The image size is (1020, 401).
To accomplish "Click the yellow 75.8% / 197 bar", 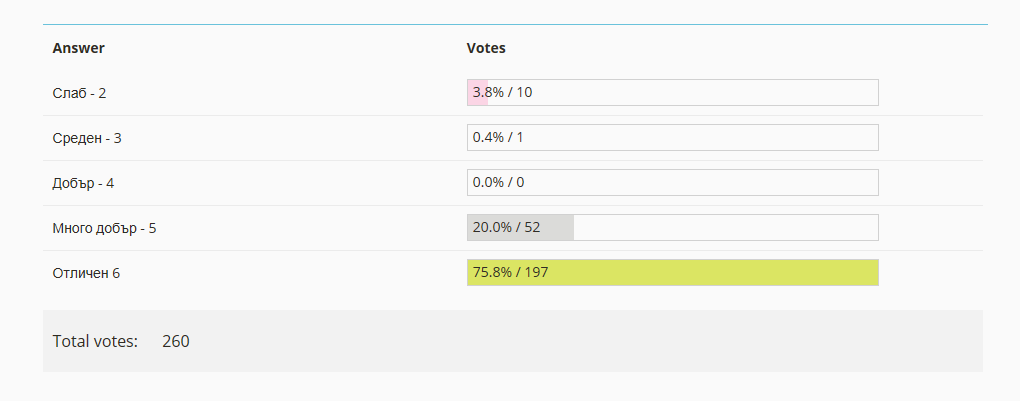I will coord(673,272).
